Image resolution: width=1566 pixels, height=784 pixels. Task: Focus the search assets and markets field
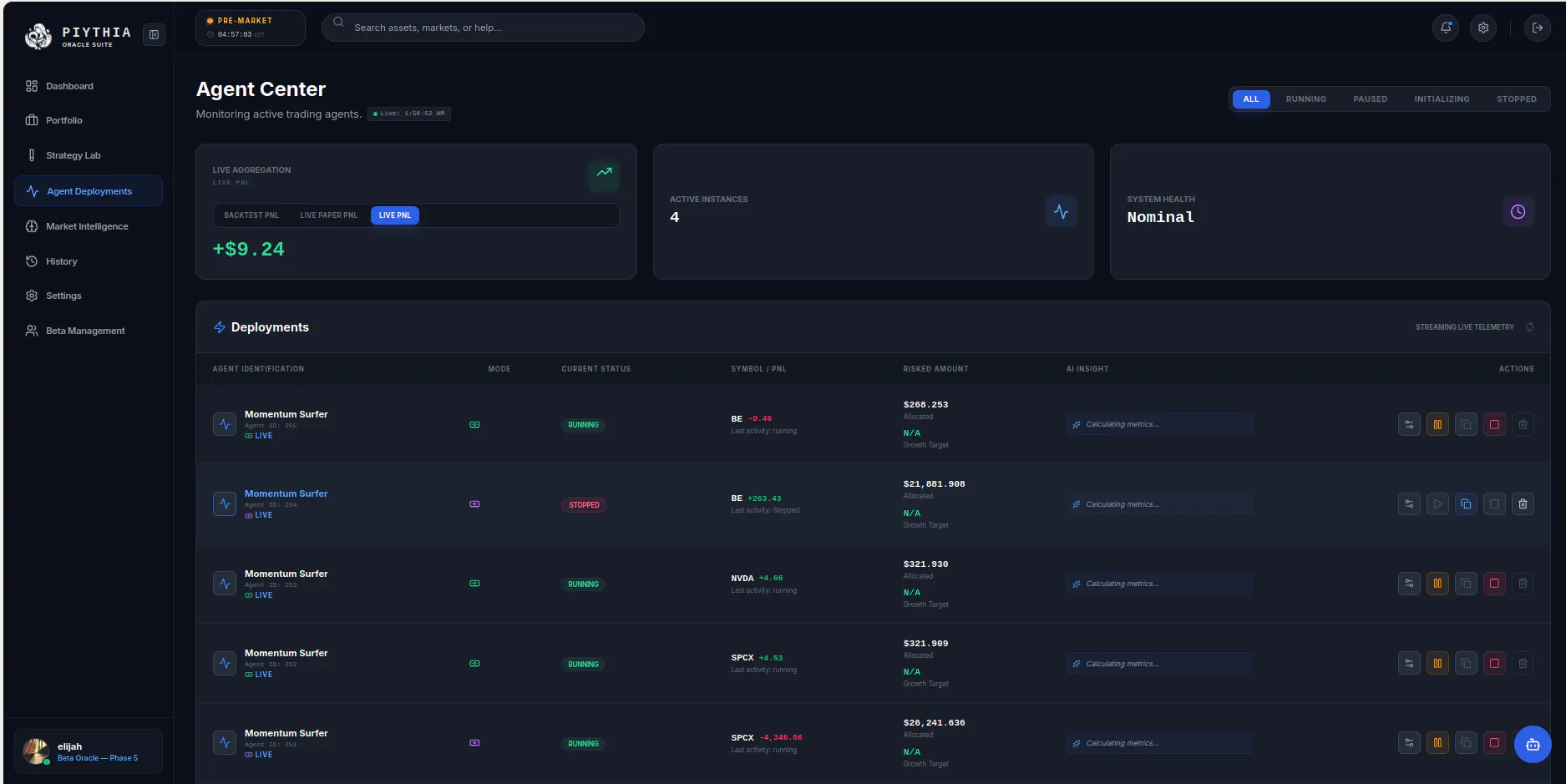tap(483, 28)
